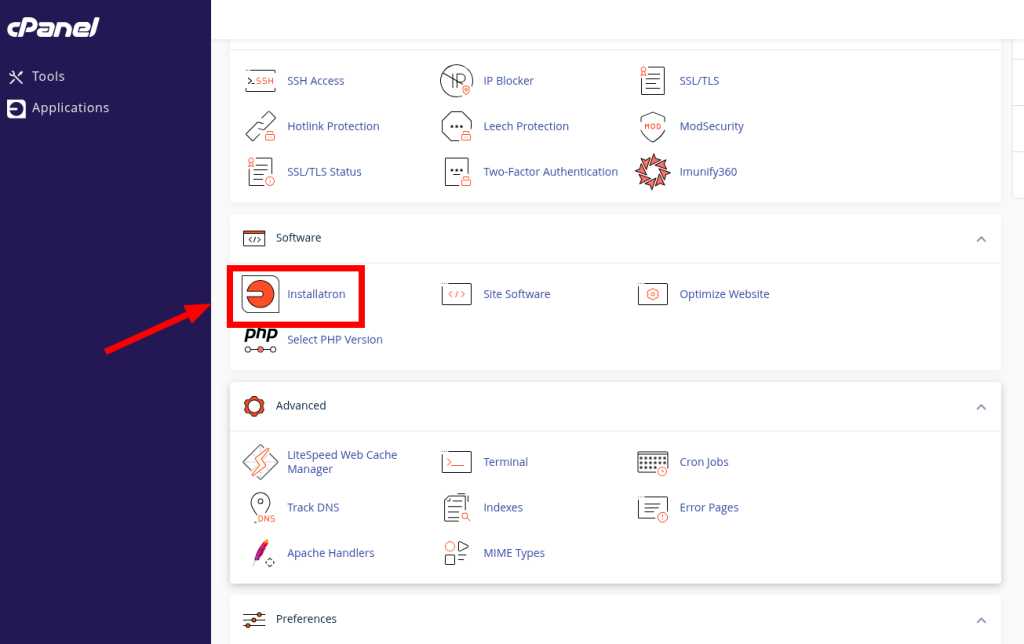The width and height of the screenshot is (1024, 644).
Task: Go to Leech Protection link
Action: 526,127
